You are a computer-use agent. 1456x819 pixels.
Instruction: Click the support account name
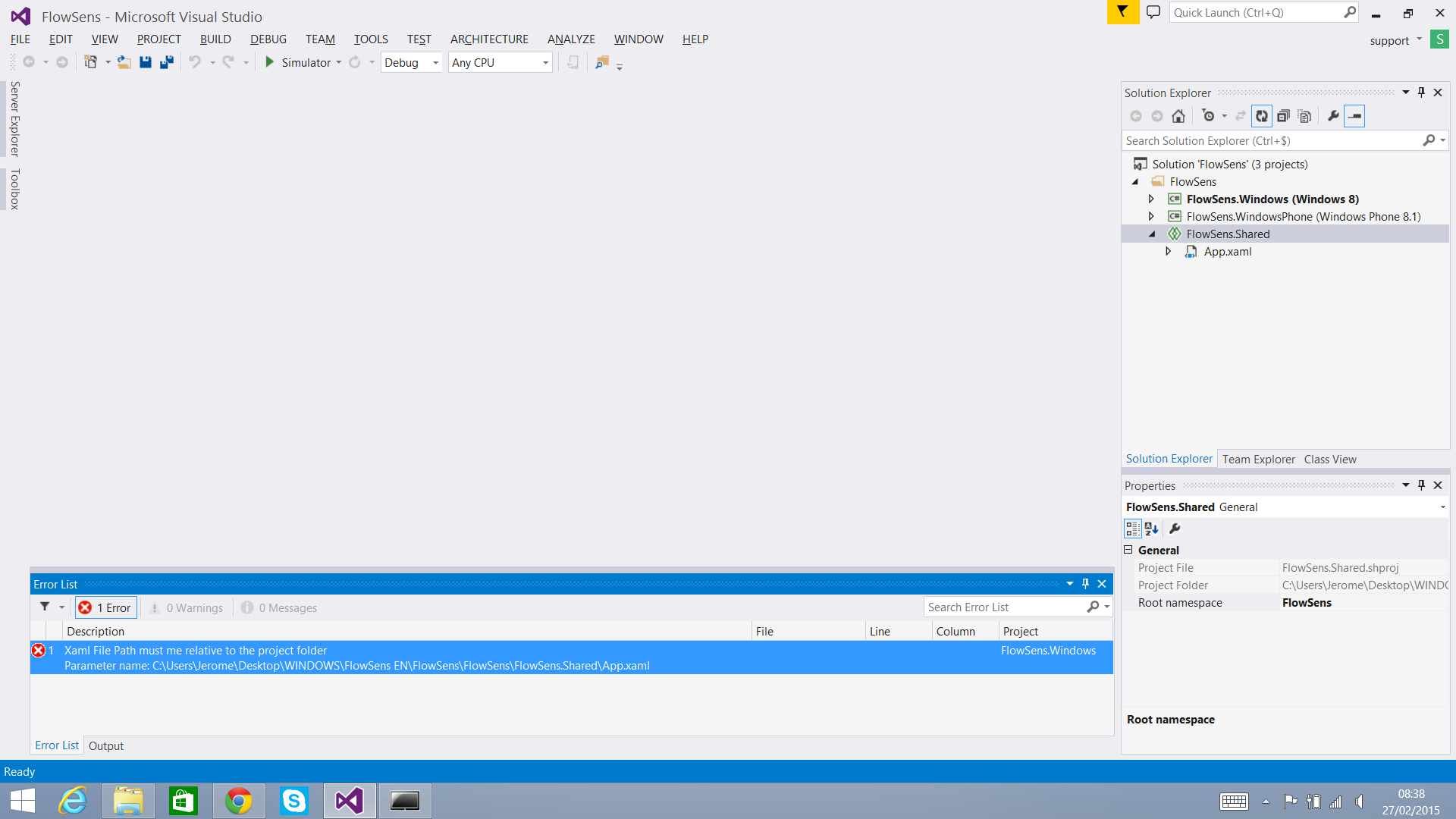click(x=1389, y=40)
